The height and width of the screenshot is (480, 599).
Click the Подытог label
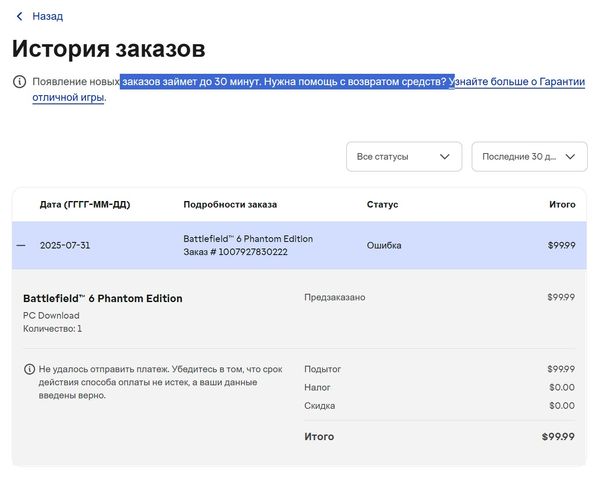(x=322, y=369)
